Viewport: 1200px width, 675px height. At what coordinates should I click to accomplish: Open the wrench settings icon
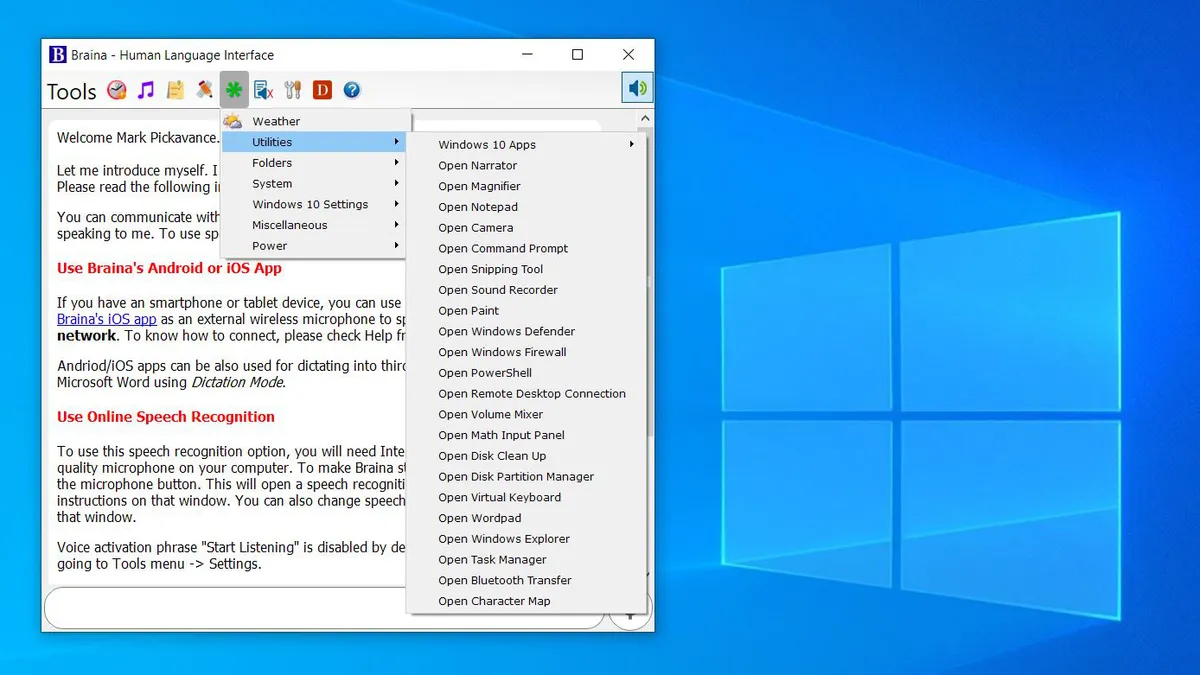tap(292, 90)
